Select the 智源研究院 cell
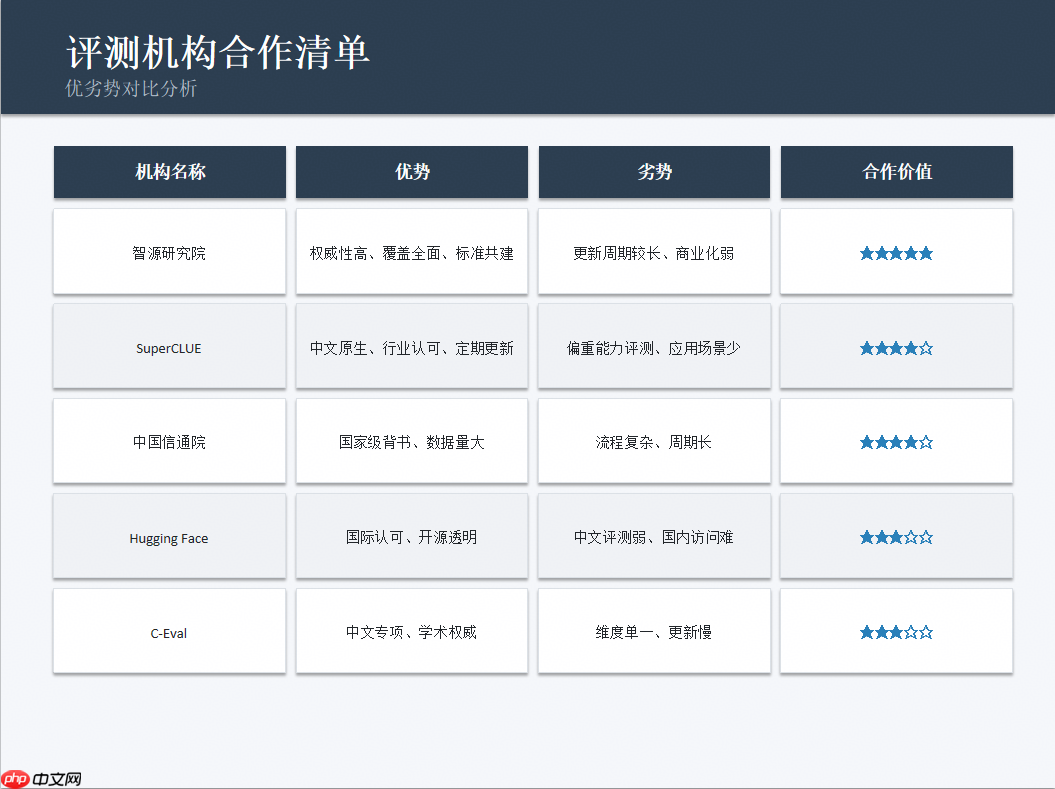This screenshot has width=1055, height=789. point(170,252)
